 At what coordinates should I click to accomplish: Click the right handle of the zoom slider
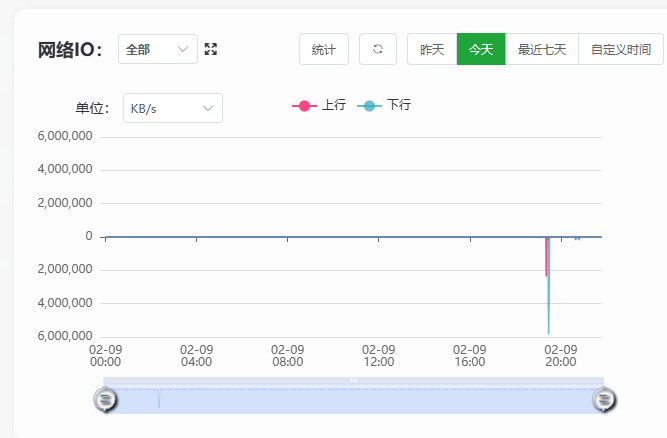(x=604, y=400)
